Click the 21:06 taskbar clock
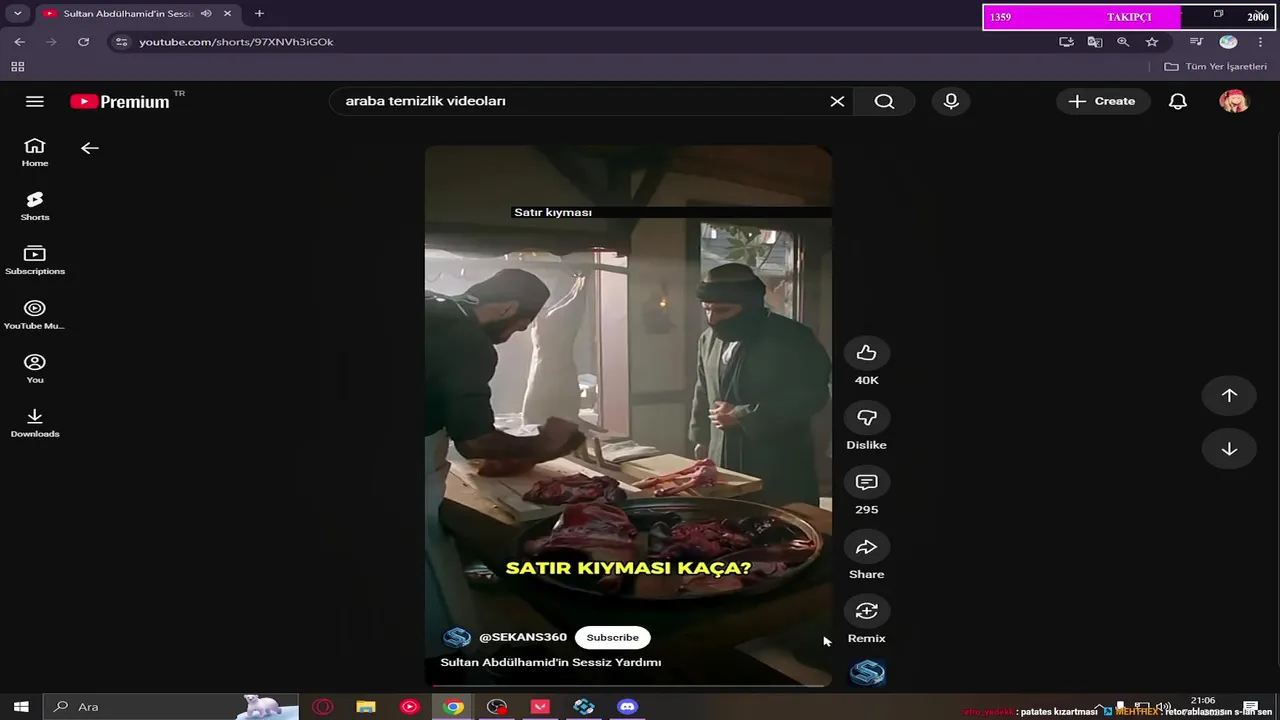 1203,701
